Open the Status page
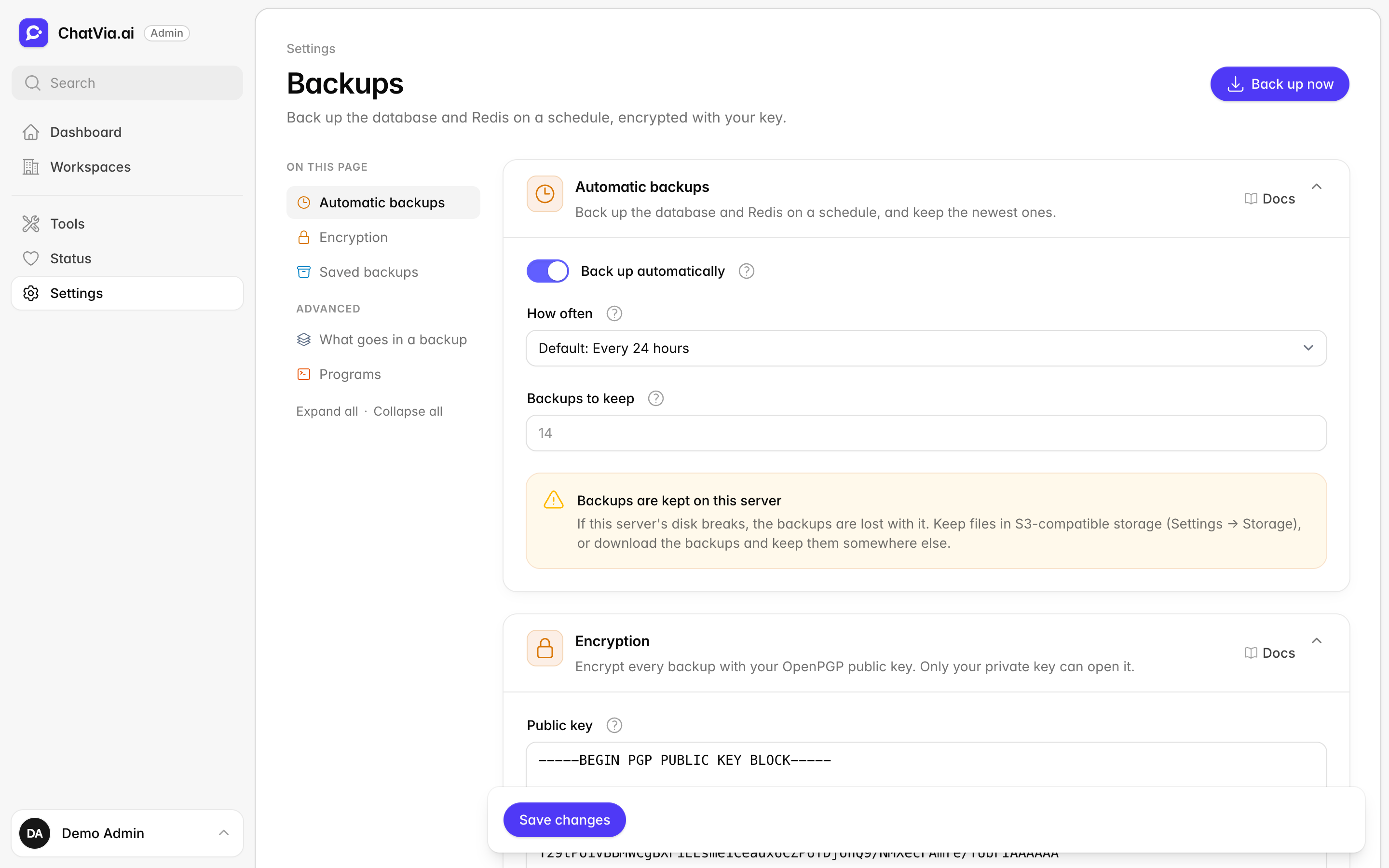Viewport: 1389px width, 868px height. tap(127, 258)
